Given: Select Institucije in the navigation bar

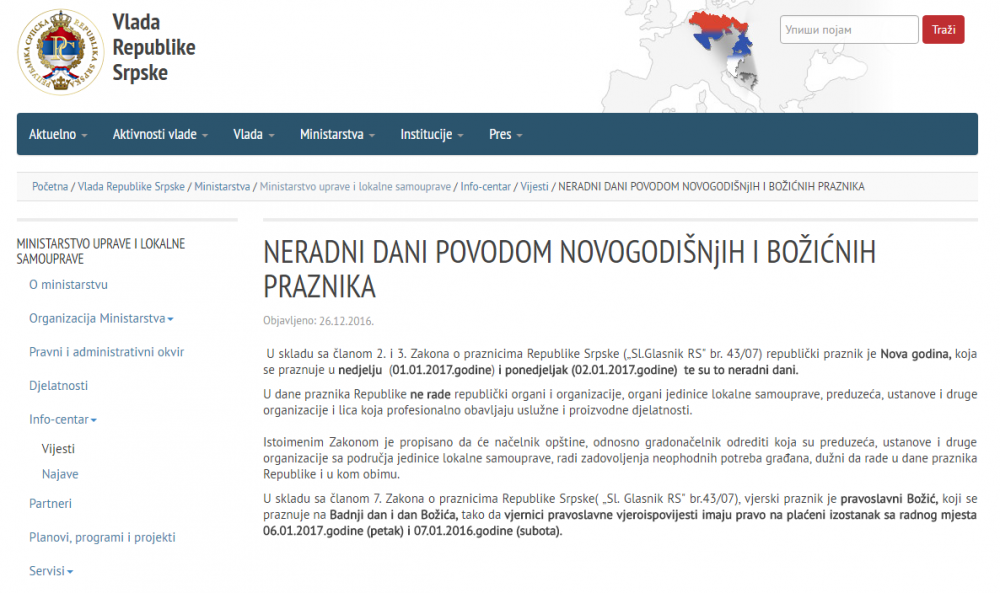Looking at the screenshot, I should click(432, 135).
